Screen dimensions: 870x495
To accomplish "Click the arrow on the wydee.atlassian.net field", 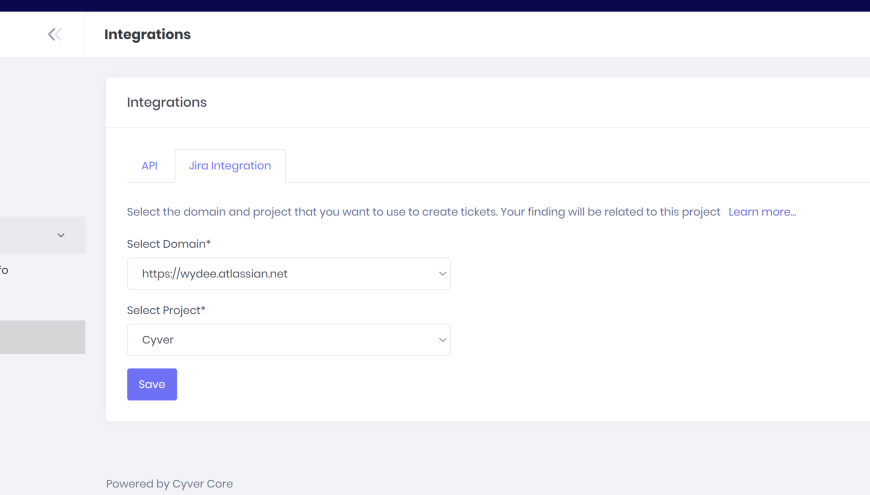I will pyautogui.click(x=443, y=274).
